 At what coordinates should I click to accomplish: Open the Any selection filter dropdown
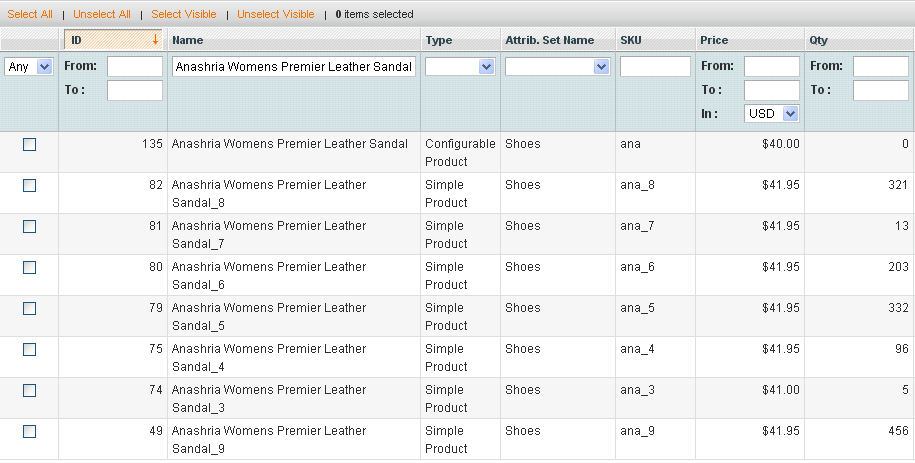pyautogui.click(x=30, y=67)
